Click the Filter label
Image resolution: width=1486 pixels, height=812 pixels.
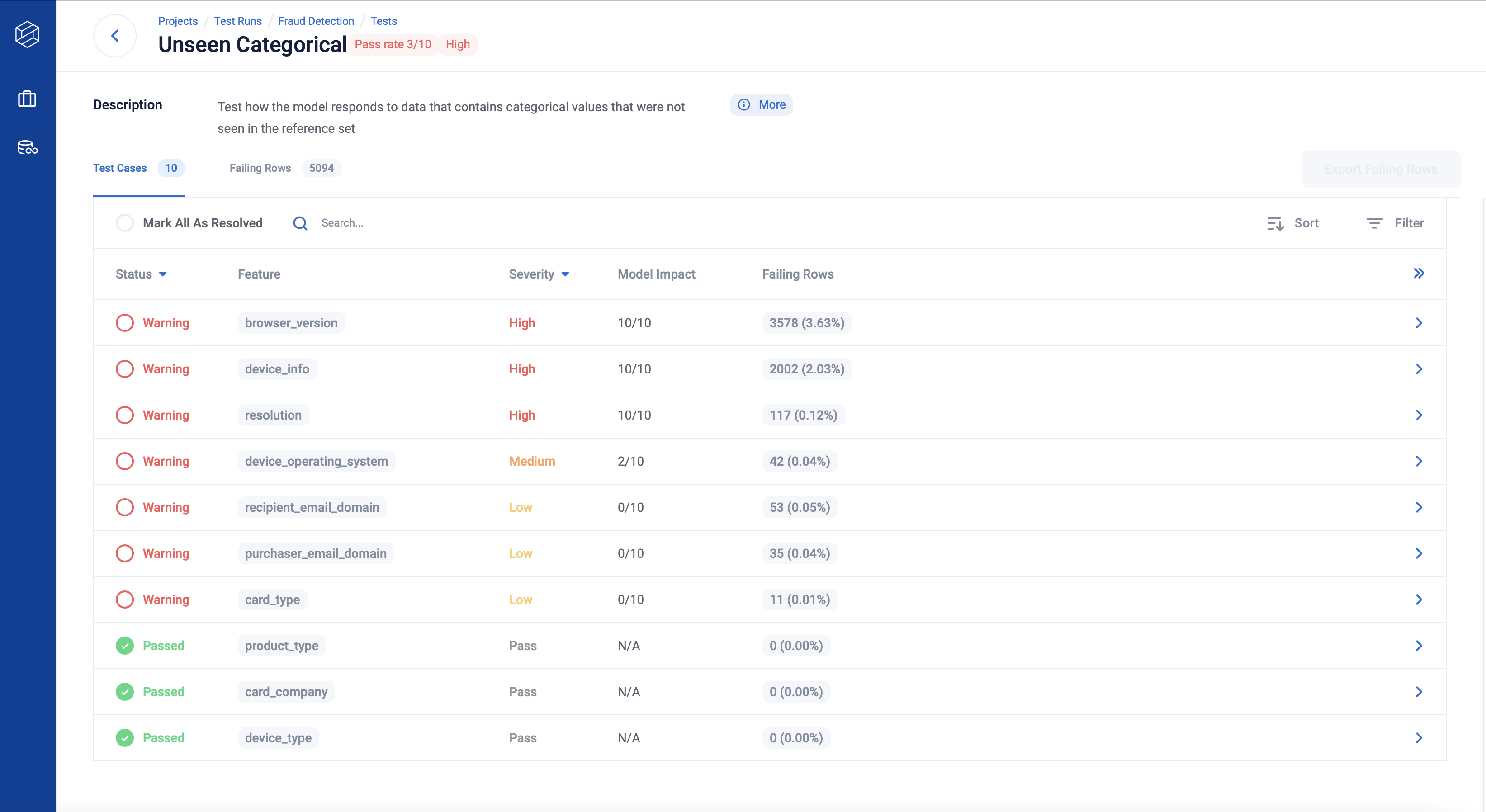click(x=1409, y=223)
